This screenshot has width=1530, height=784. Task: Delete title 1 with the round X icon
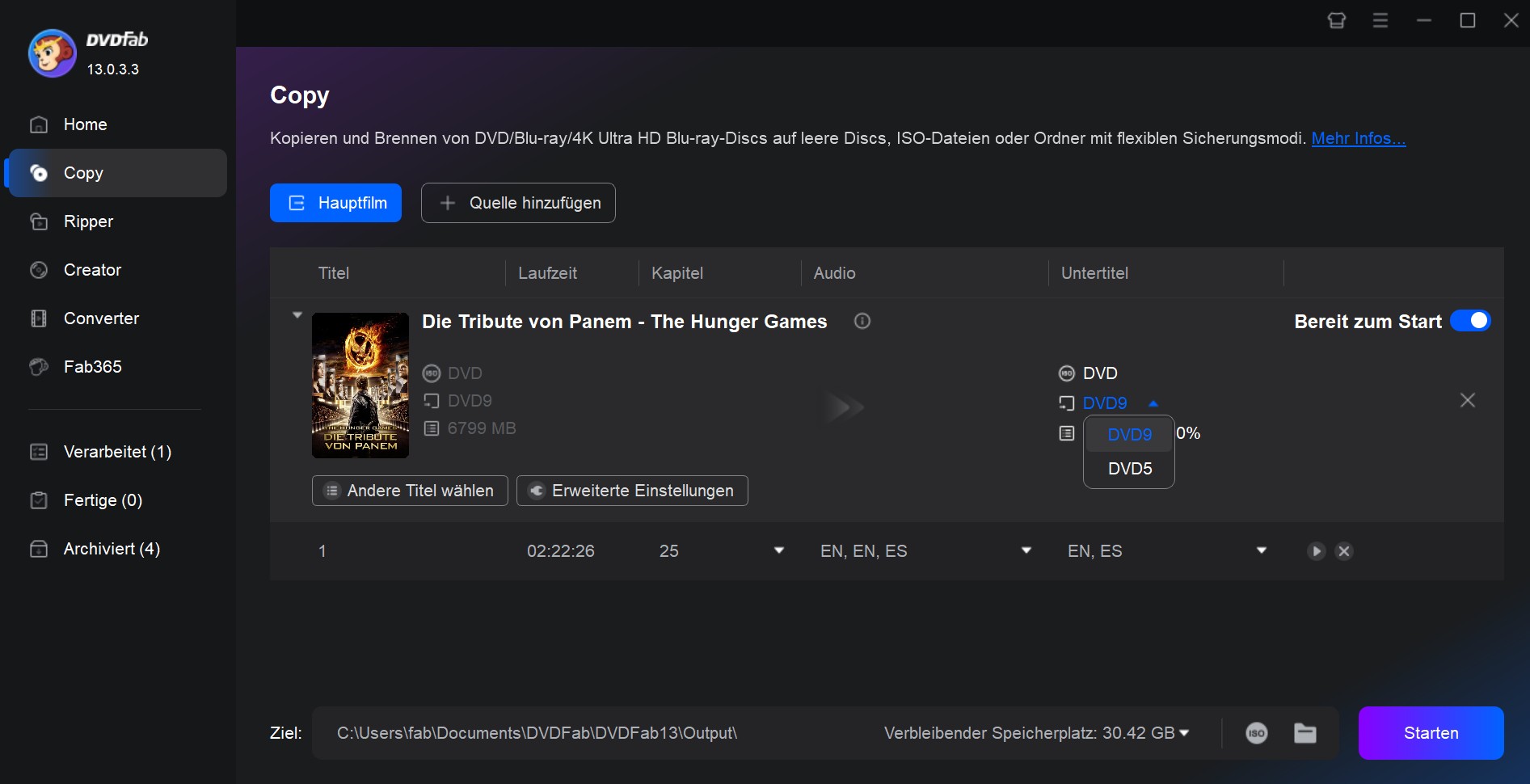1344,551
